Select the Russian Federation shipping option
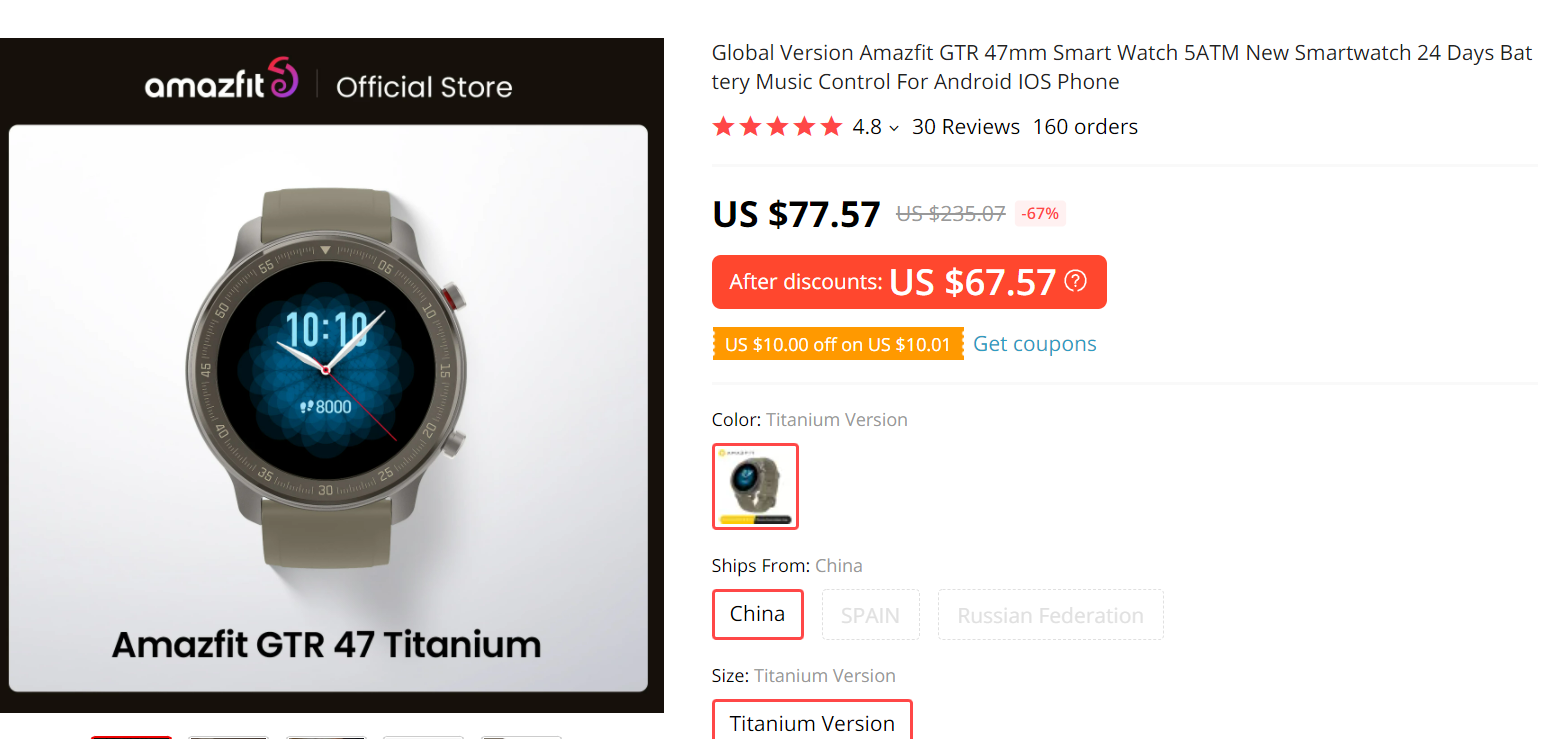 pyautogui.click(x=1050, y=614)
